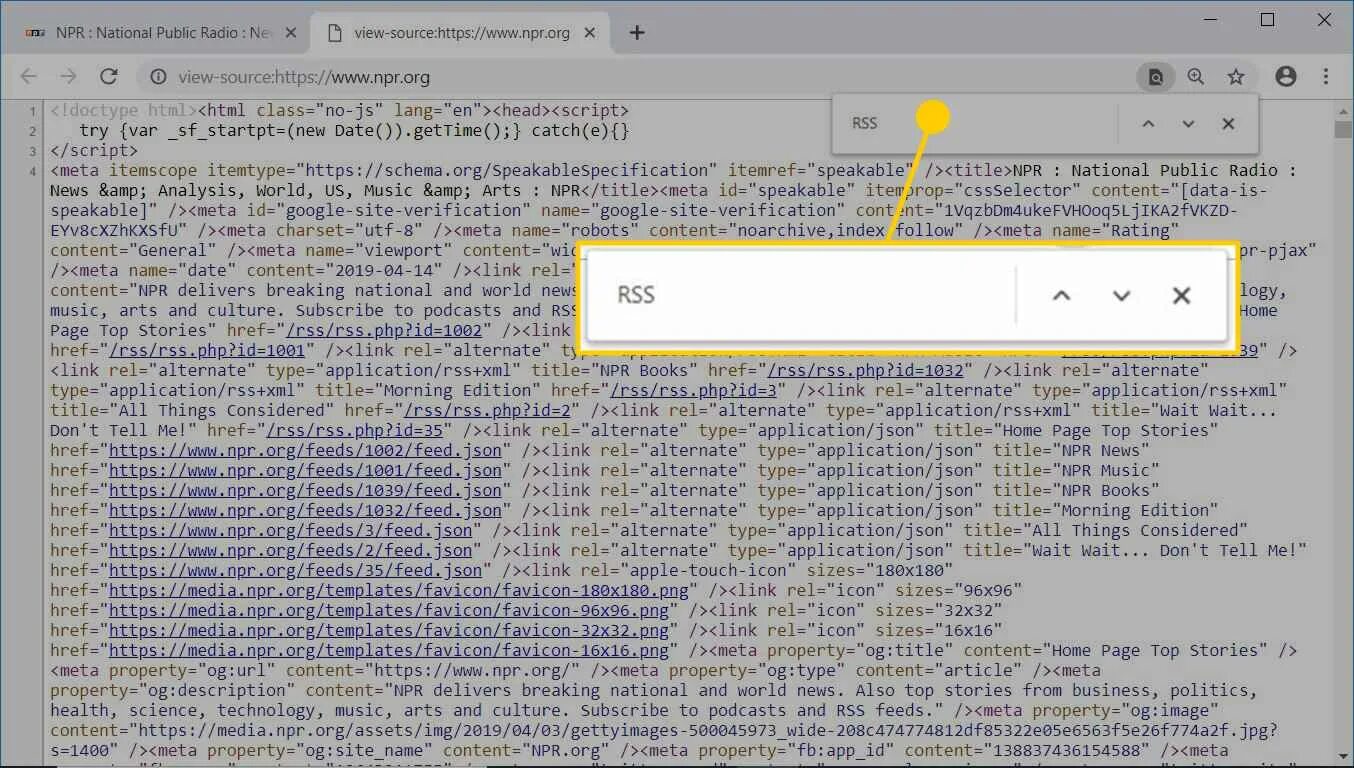Select the view-source:https://www.npr.org tab
1354x768 pixels.
(461, 33)
